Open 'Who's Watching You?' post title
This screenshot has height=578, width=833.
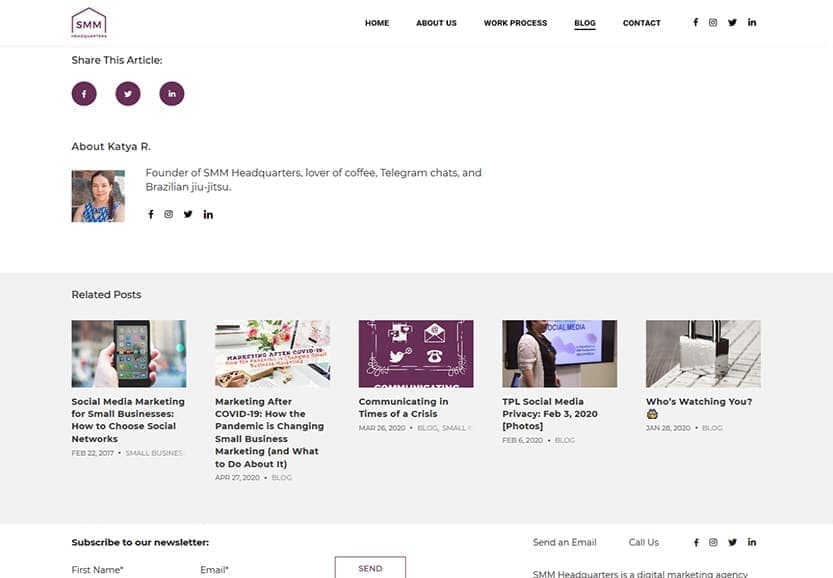(699, 402)
